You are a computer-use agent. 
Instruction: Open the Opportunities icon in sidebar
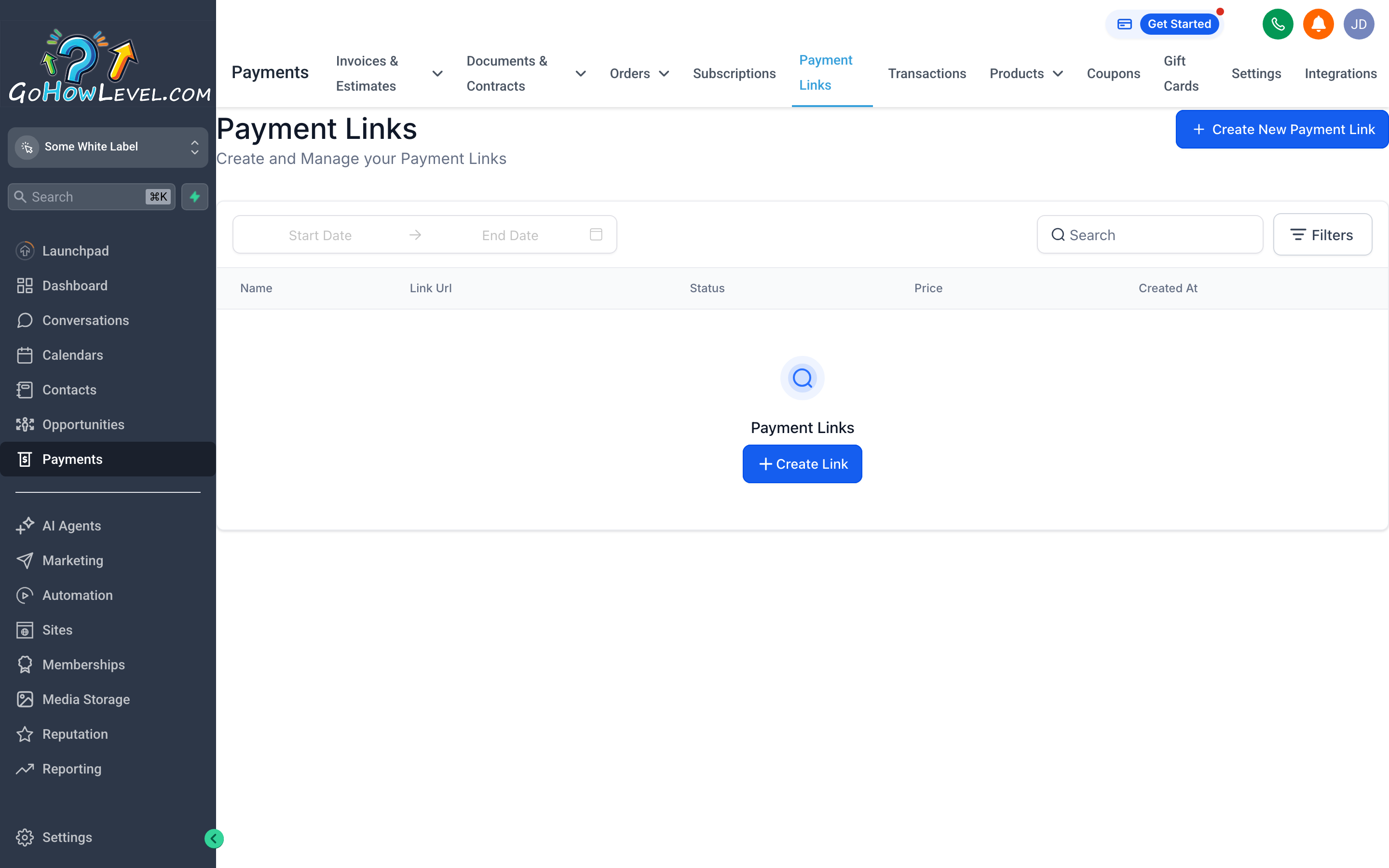[x=25, y=424]
